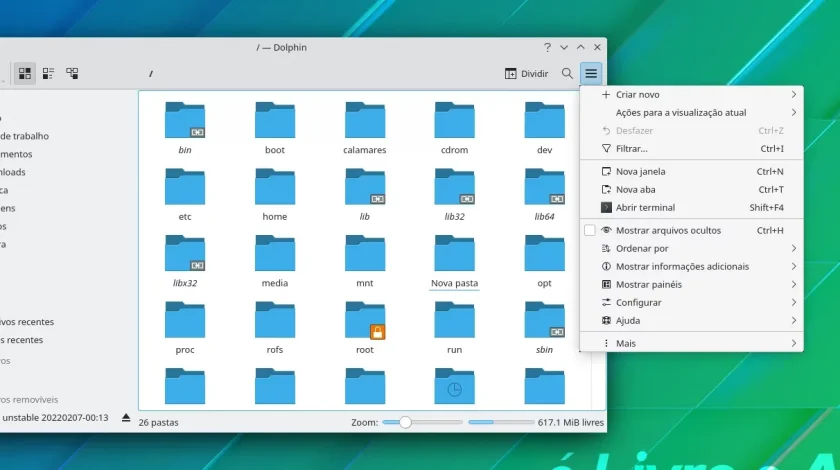Open the 'mentos' sidebar place
This screenshot has height=470, width=840.
coord(16,154)
